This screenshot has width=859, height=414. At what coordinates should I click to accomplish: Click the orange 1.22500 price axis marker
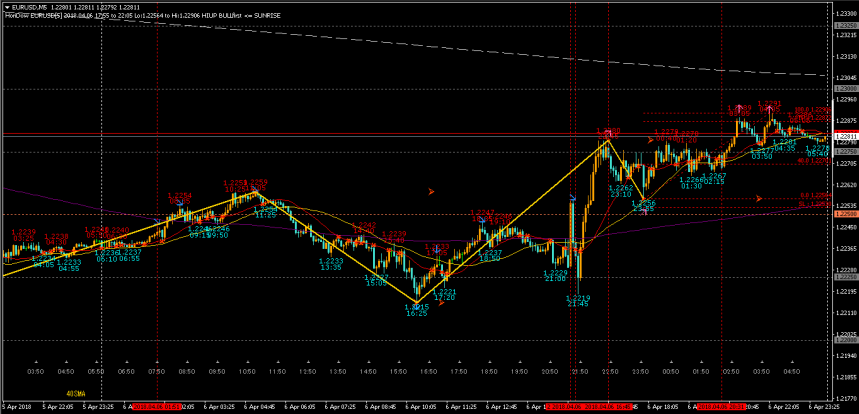pyautogui.click(x=846, y=214)
